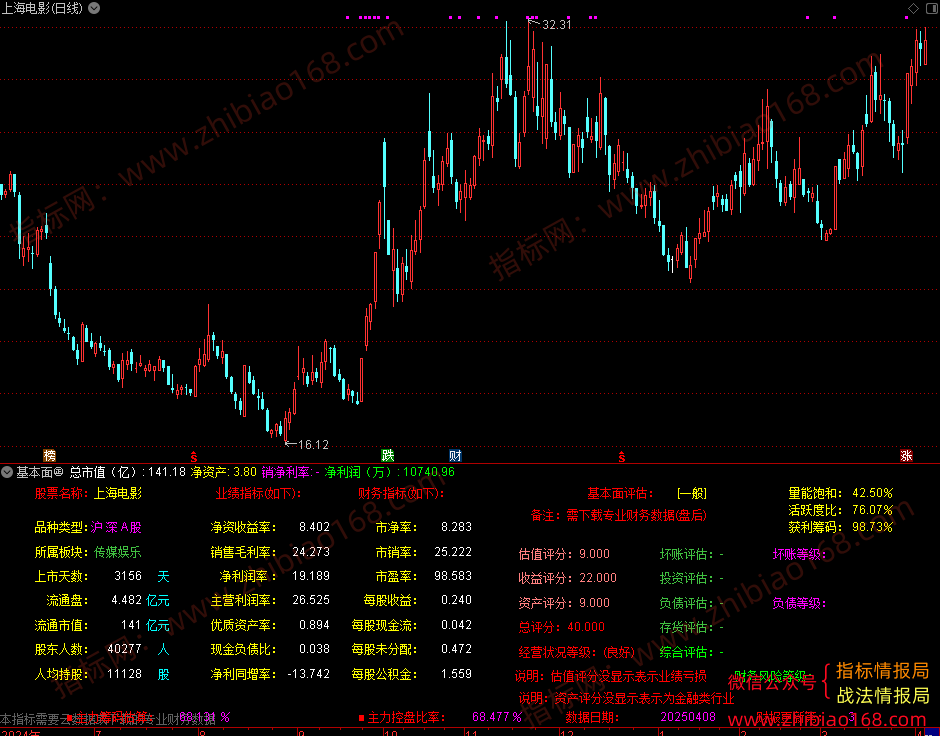Click the 财务指标(如下) heading
940x736 pixels.
point(401,493)
